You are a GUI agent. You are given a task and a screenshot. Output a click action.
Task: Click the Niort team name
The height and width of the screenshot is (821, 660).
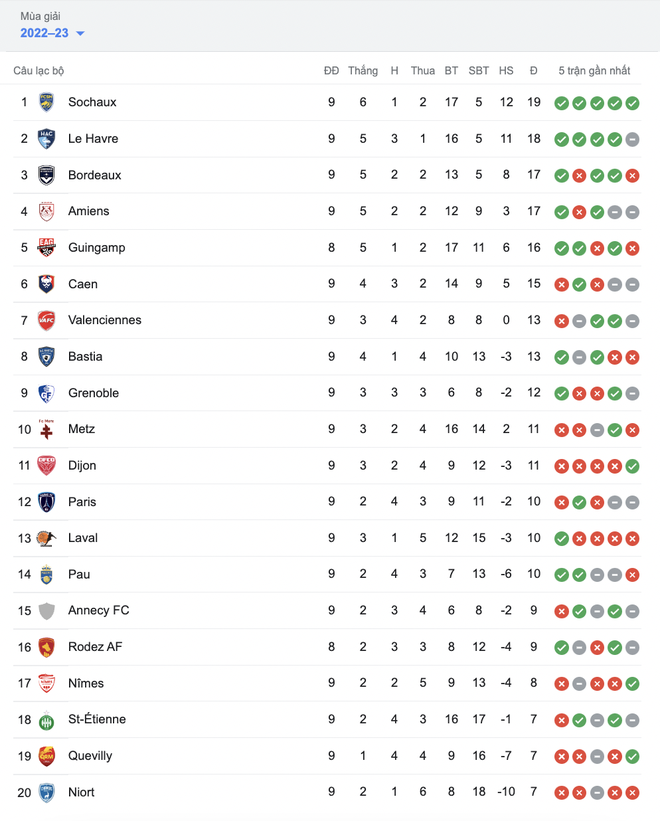coord(81,792)
